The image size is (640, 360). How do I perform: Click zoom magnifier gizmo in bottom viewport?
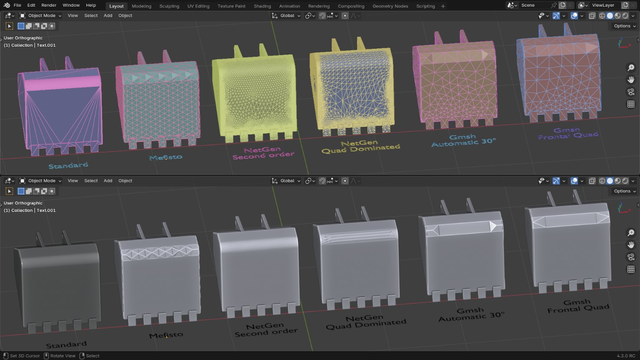point(631,233)
